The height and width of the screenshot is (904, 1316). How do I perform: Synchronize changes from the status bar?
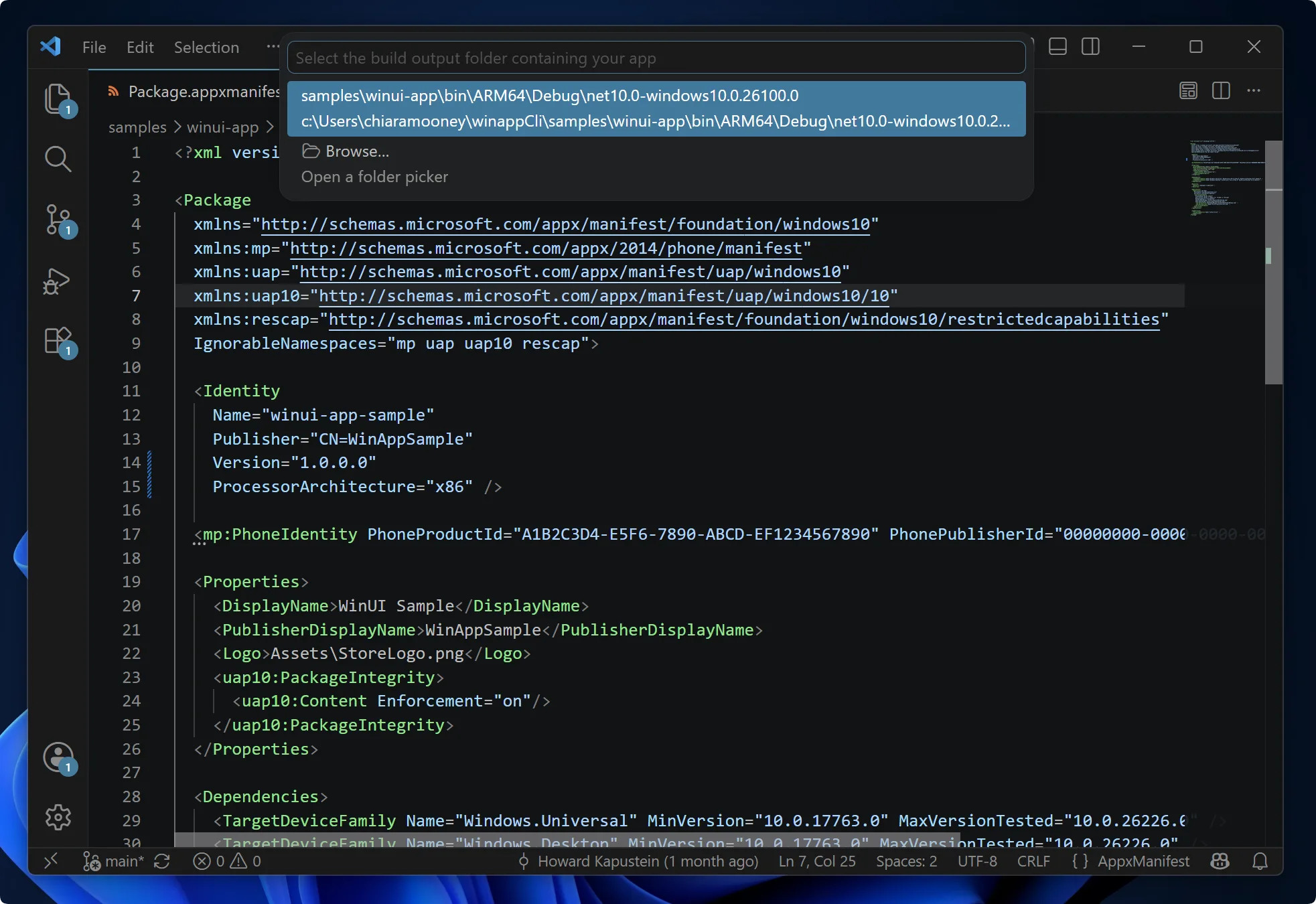162,861
